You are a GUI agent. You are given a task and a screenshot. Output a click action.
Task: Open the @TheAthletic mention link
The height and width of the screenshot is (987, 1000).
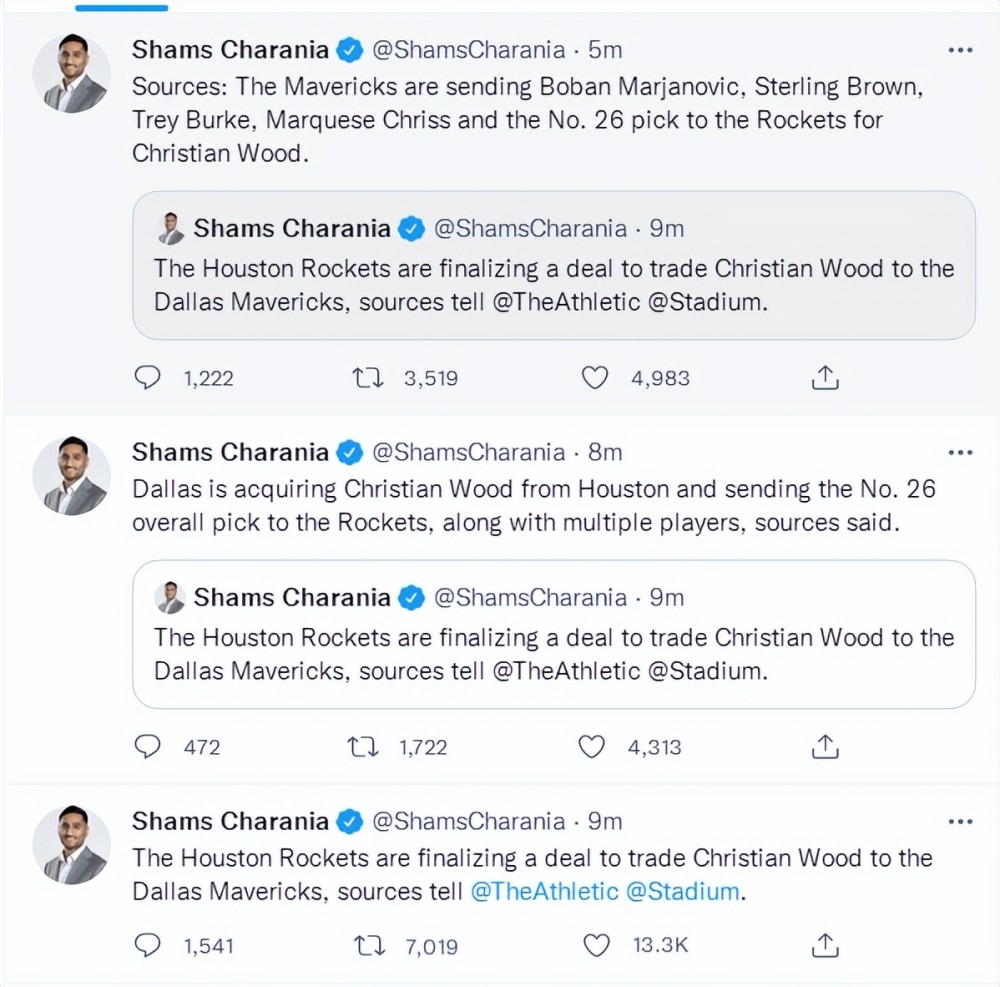[x=544, y=891]
